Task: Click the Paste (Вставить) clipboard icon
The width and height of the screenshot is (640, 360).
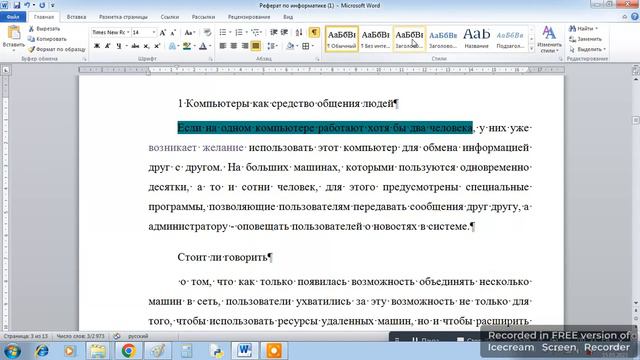Action: tap(14, 33)
